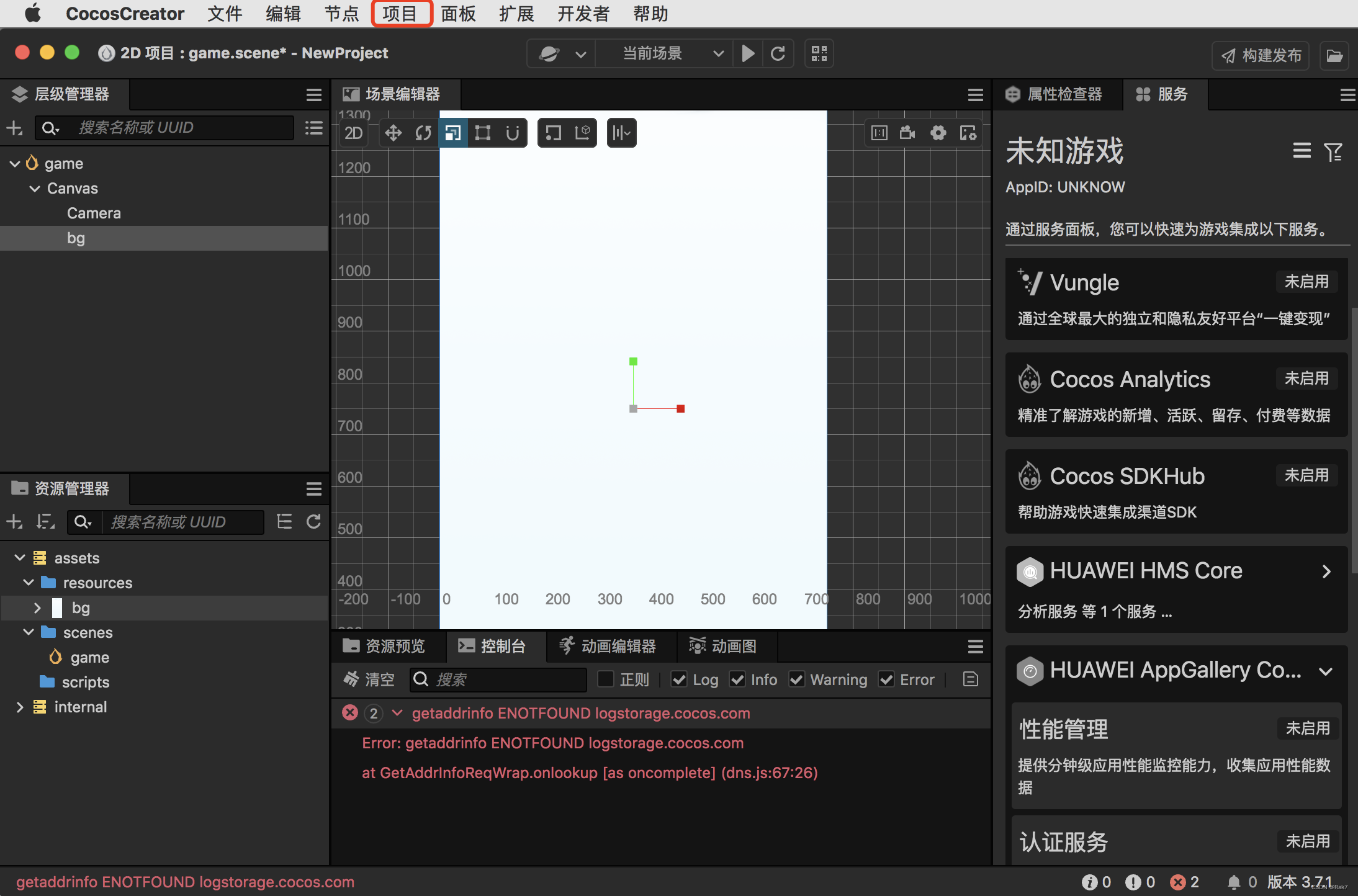
Task: Open the 项目 menu
Action: click(401, 13)
